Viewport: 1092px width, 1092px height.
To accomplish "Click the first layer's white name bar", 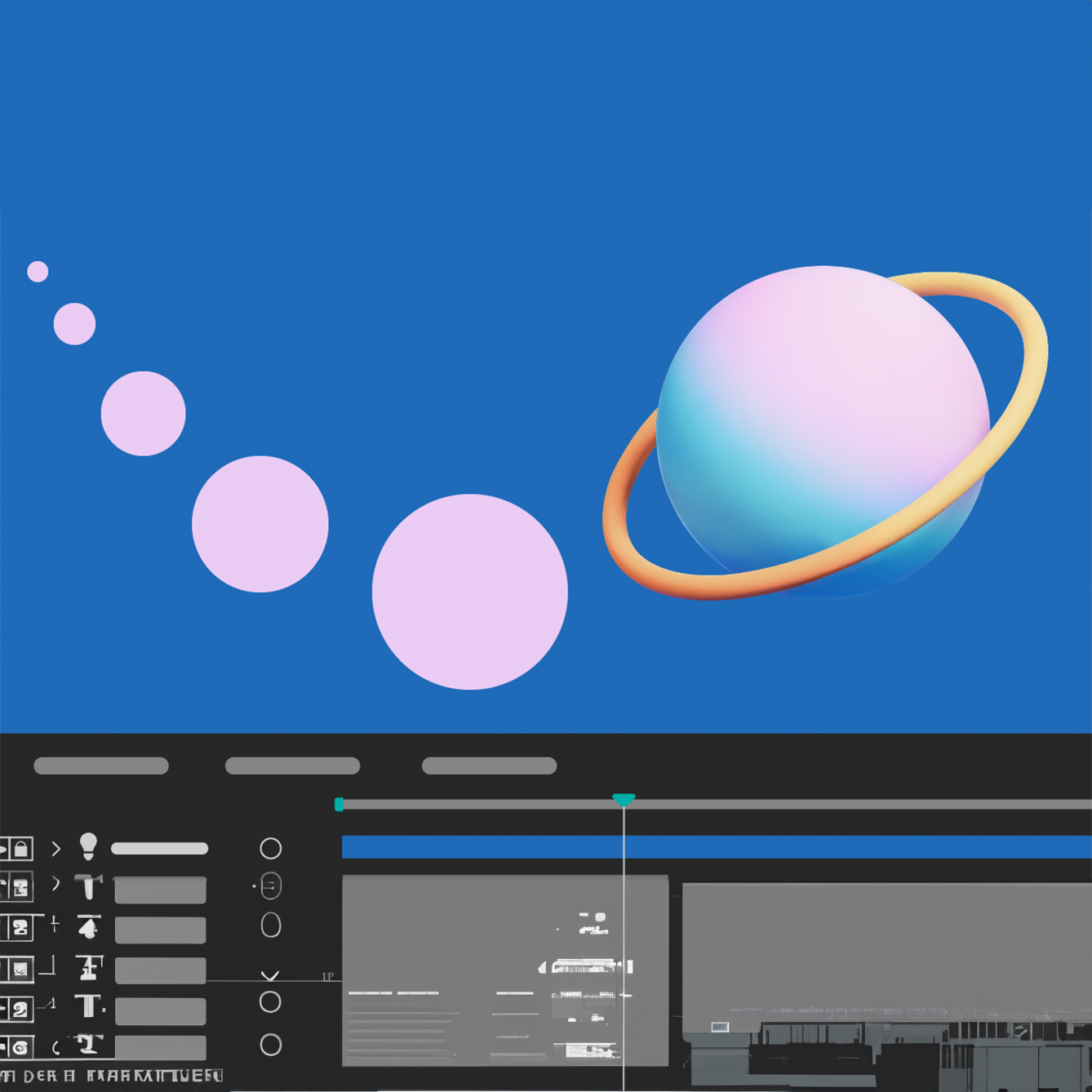I will (159, 849).
